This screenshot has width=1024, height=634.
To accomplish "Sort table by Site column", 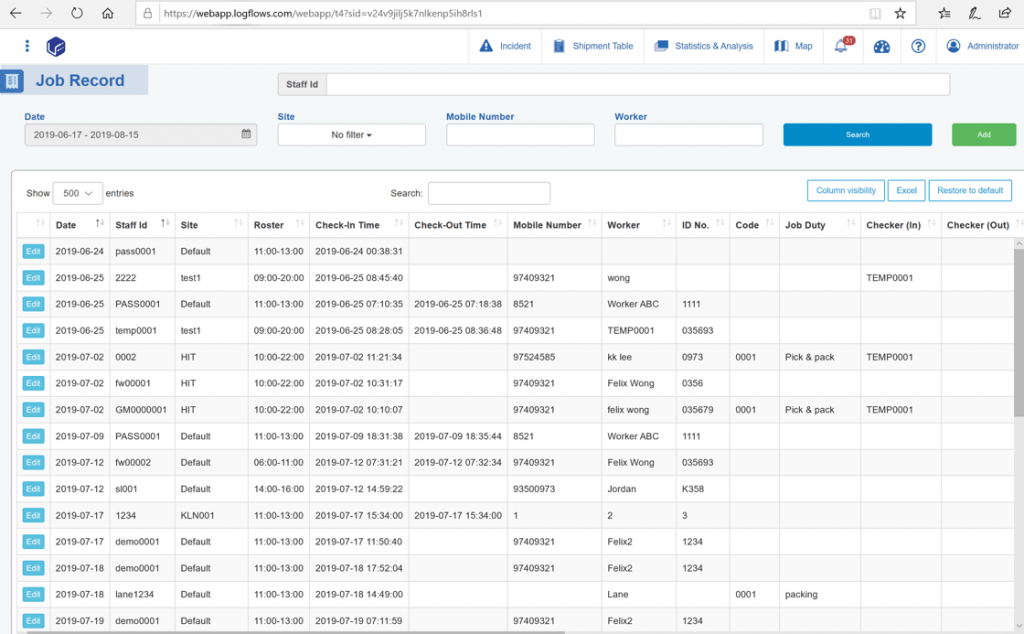I will (212, 225).
